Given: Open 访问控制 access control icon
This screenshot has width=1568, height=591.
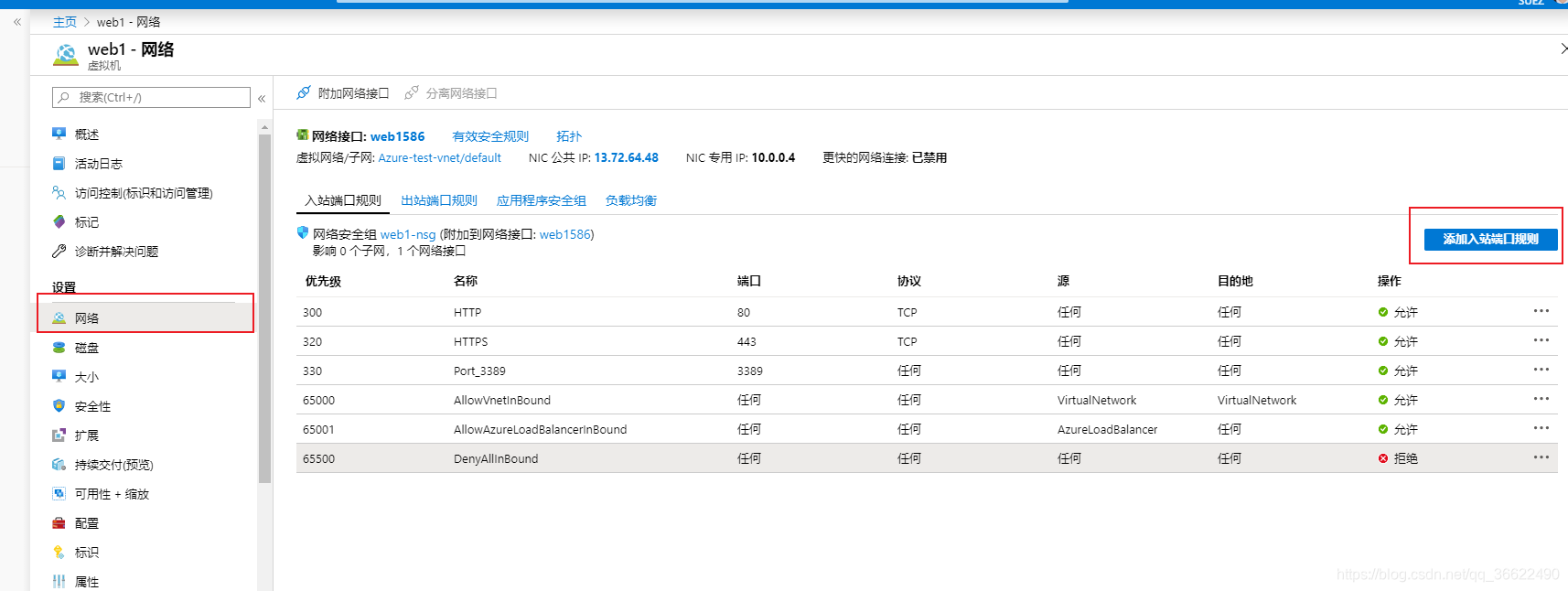Looking at the screenshot, I should [x=59, y=192].
